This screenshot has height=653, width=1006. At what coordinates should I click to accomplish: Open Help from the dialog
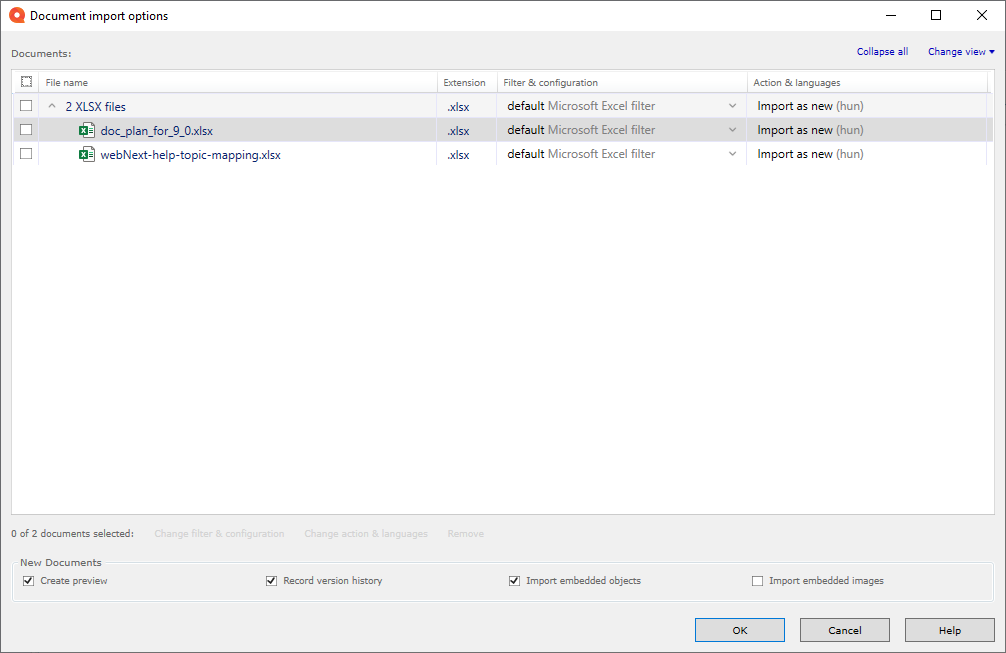coord(949,630)
